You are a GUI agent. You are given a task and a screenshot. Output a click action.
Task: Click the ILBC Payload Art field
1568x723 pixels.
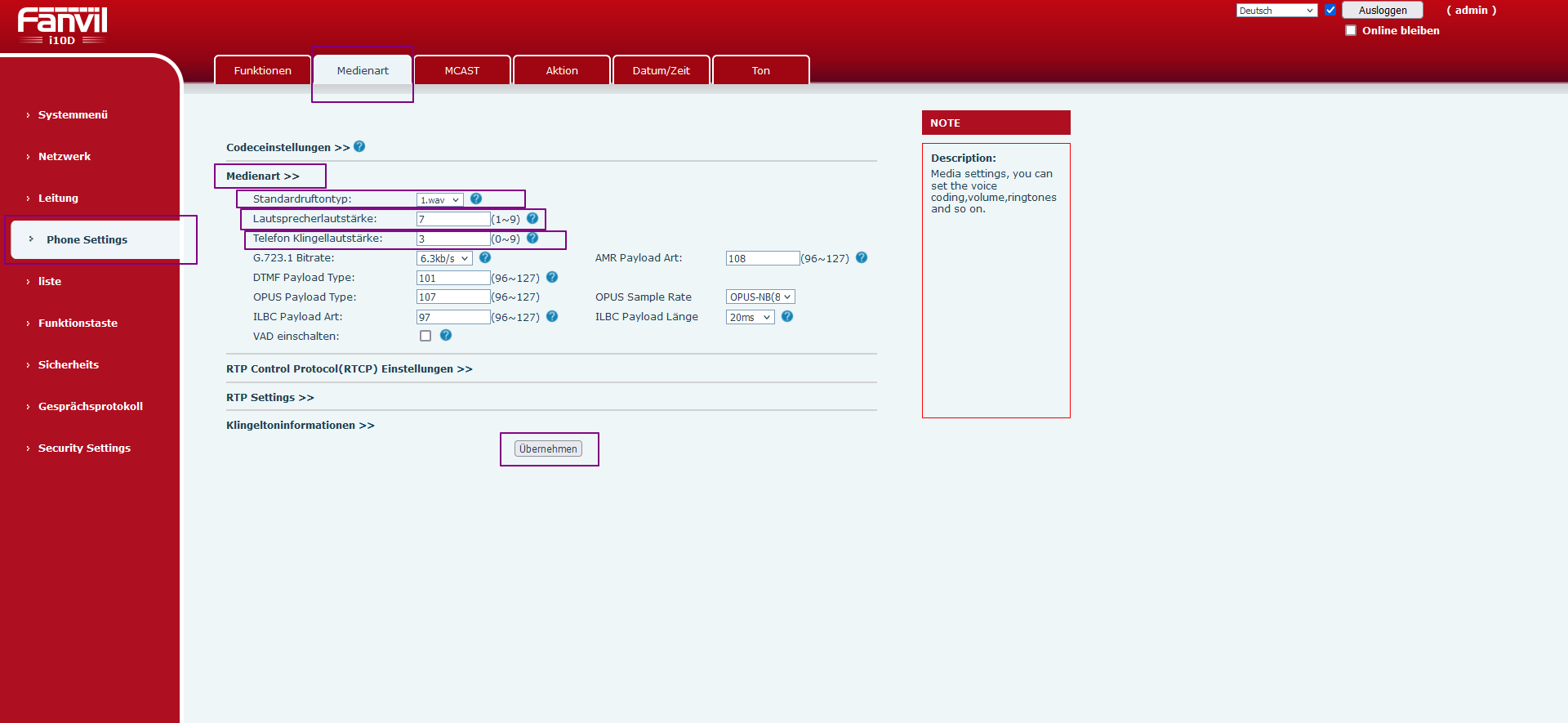(453, 317)
